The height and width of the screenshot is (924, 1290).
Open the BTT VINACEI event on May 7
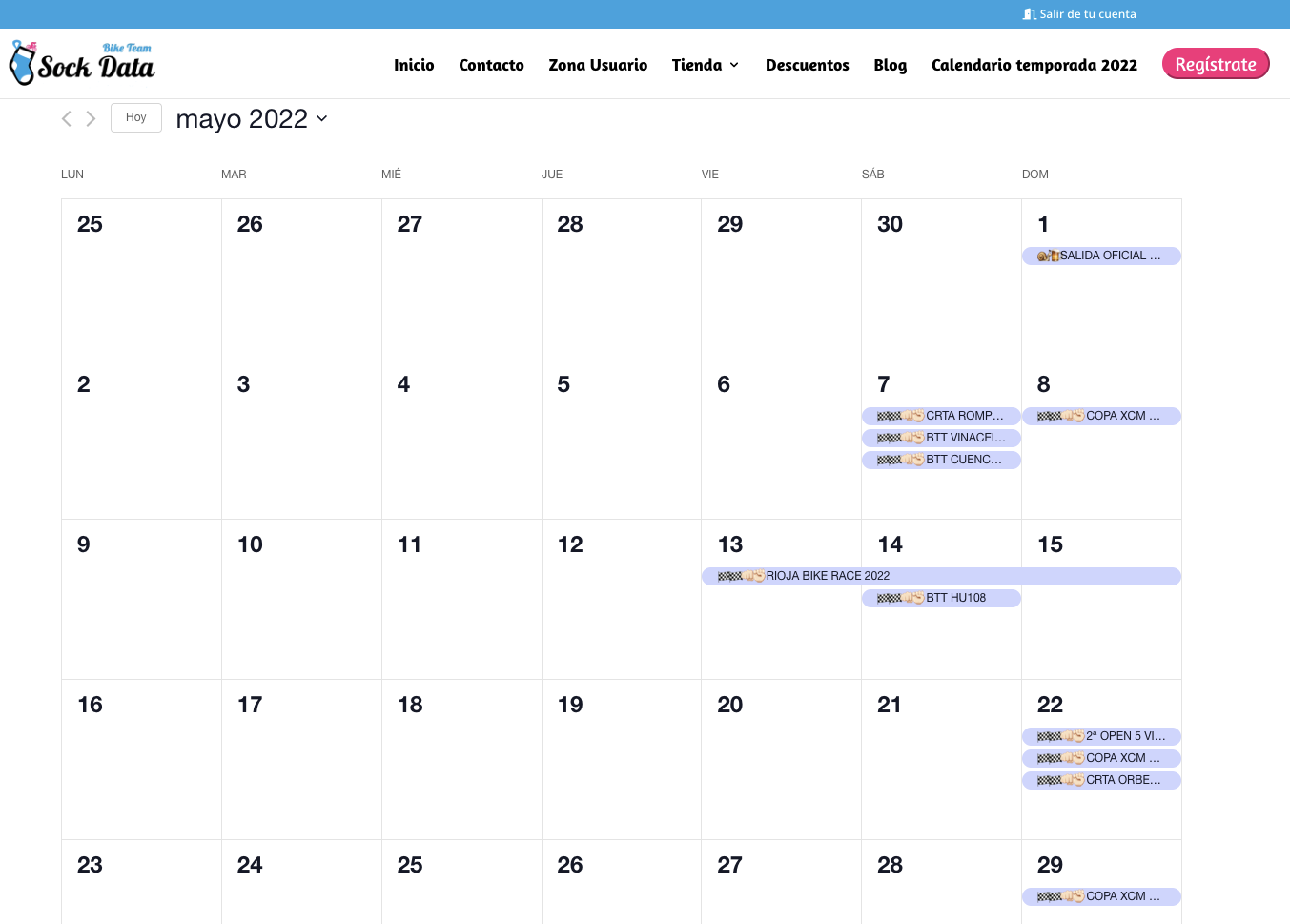point(965,438)
